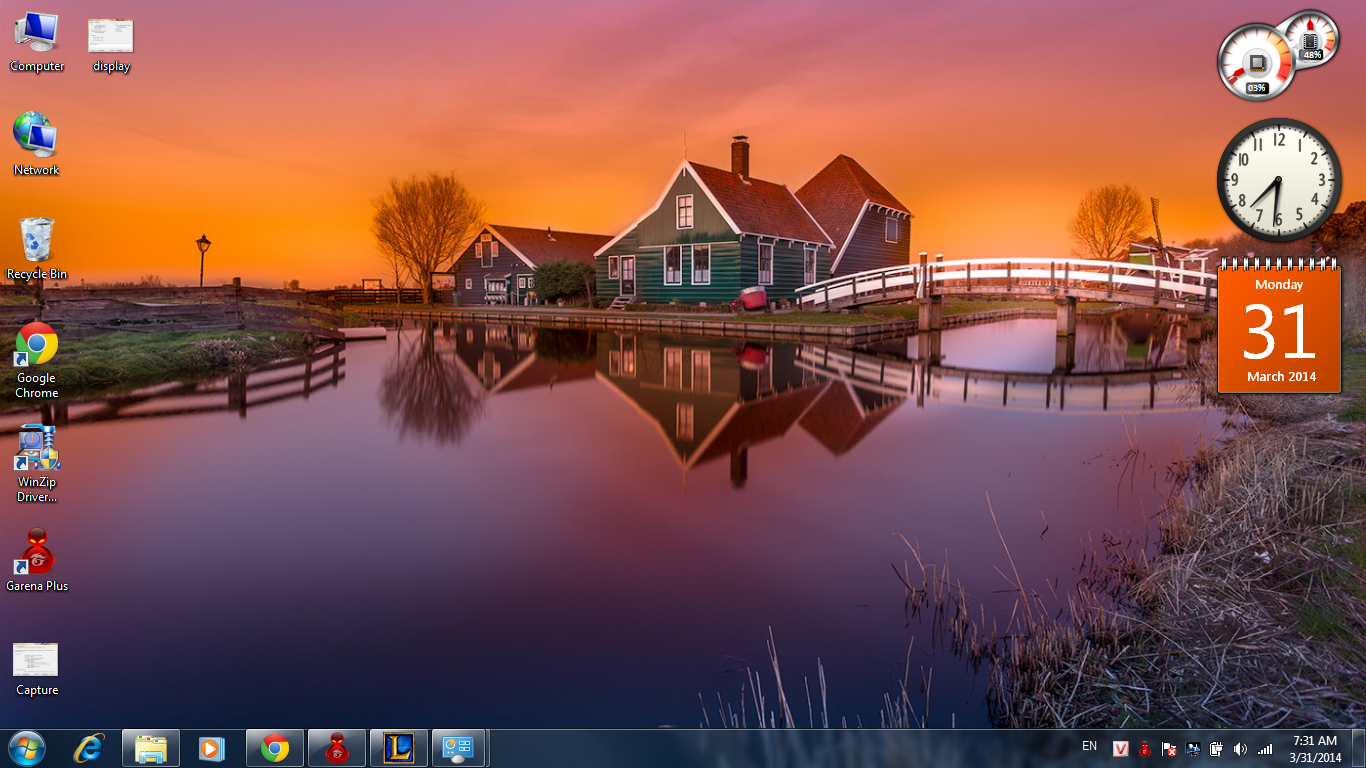Click the power plan plug icon in tray

pyautogui.click(x=1217, y=747)
